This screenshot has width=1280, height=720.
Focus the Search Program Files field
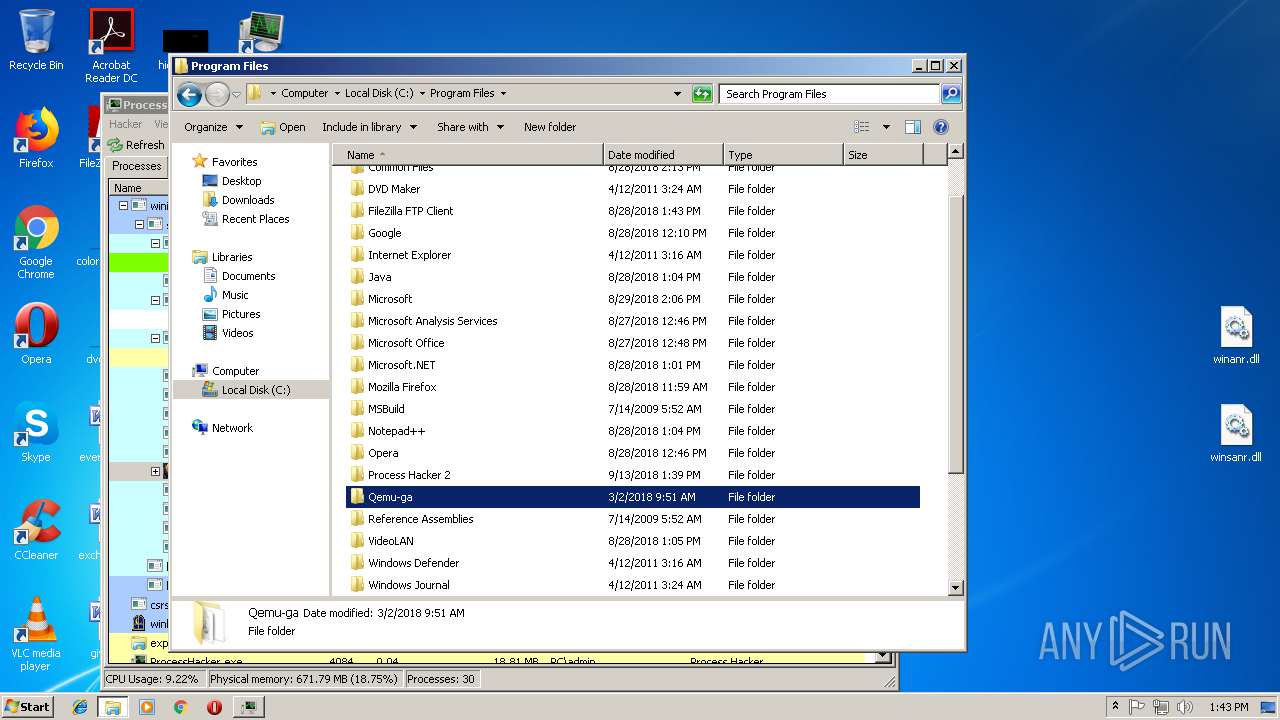pyautogui.click(x=829, y=94)
